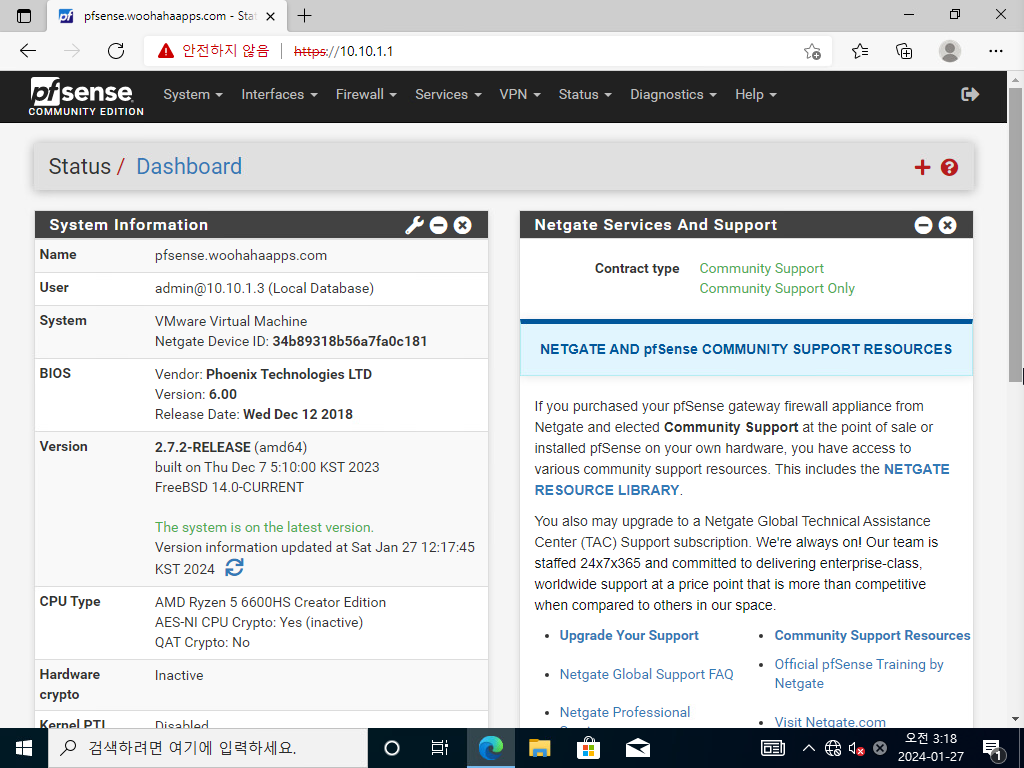Add a widget with the red plus icon
The width and height of the screenshot is (1024, 768).
click(x=922, y=168)
